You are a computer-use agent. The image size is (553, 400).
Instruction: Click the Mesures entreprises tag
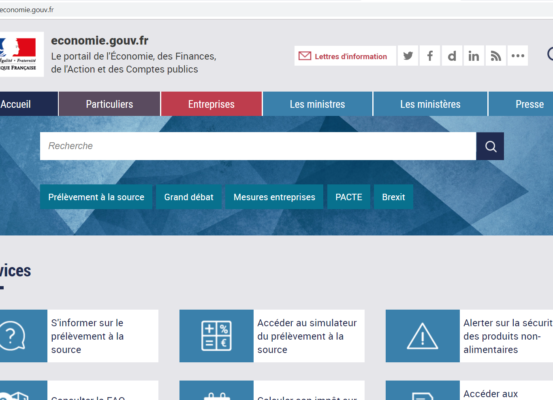tap(274, 197)
